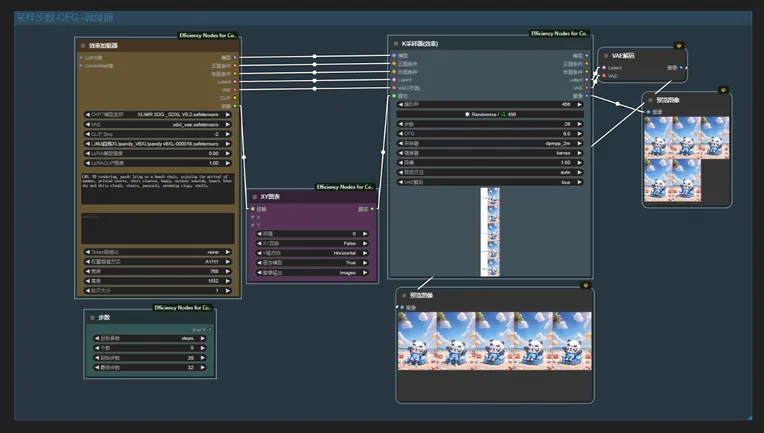Increase batch size 1 with right arrow
Image resolution: width=764 pixels, height=433 pixels.
[x=228, y=291]
